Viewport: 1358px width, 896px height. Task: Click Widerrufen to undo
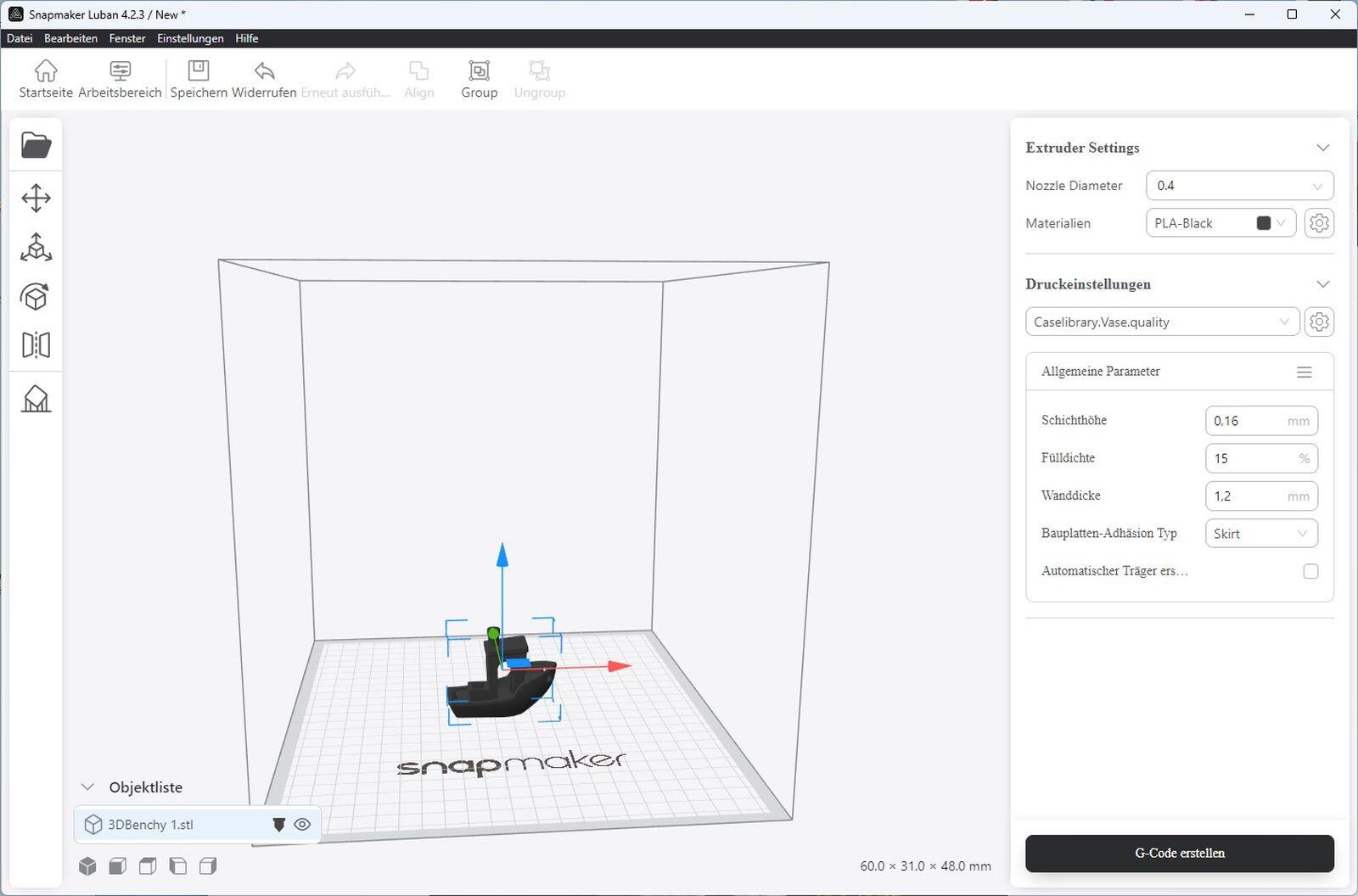point(264,79)
